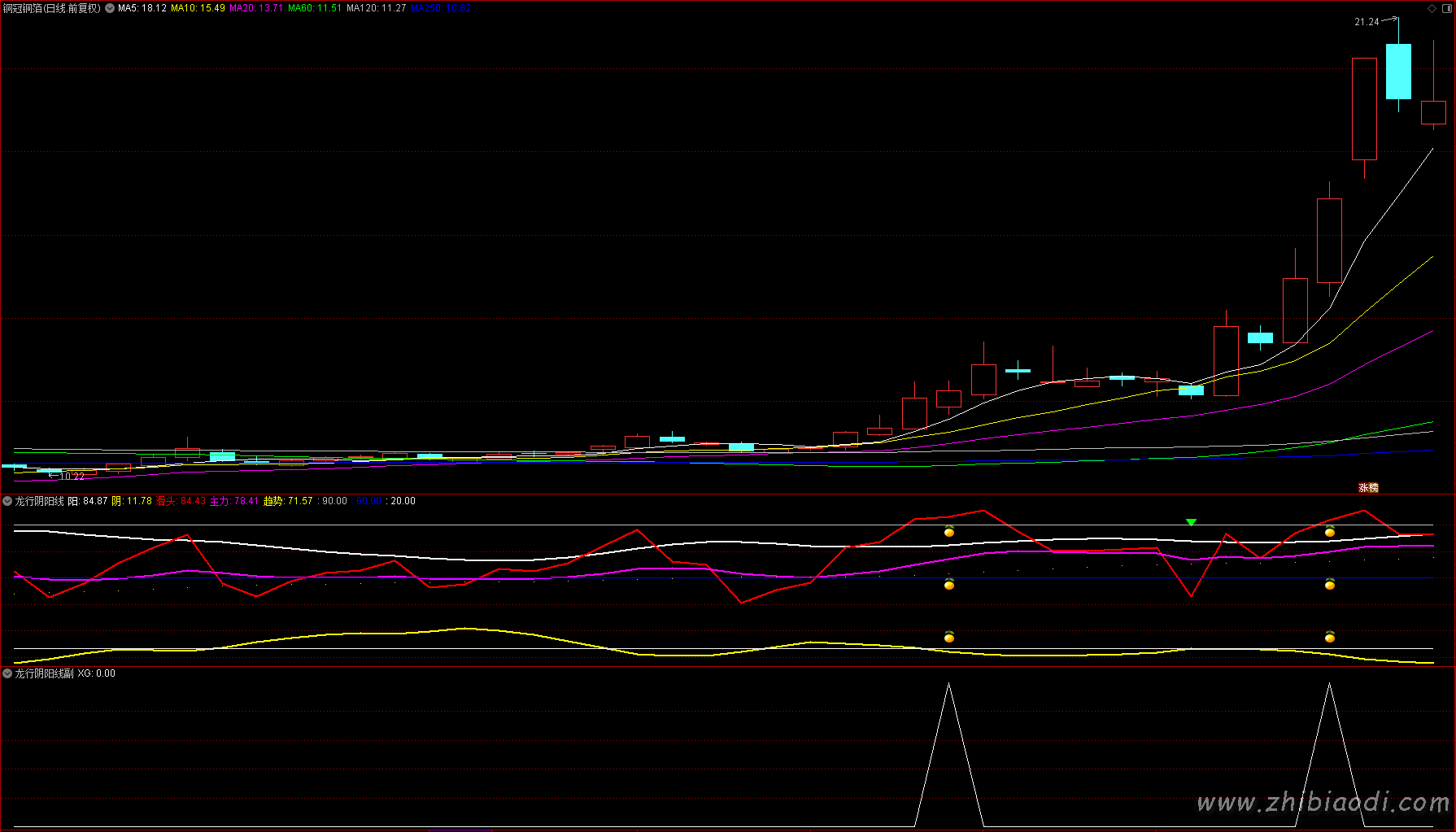Open the 龙行阴阳线副 indicator dropdown arrow
Screen dimensions: 1456x832
coord(7,673)
